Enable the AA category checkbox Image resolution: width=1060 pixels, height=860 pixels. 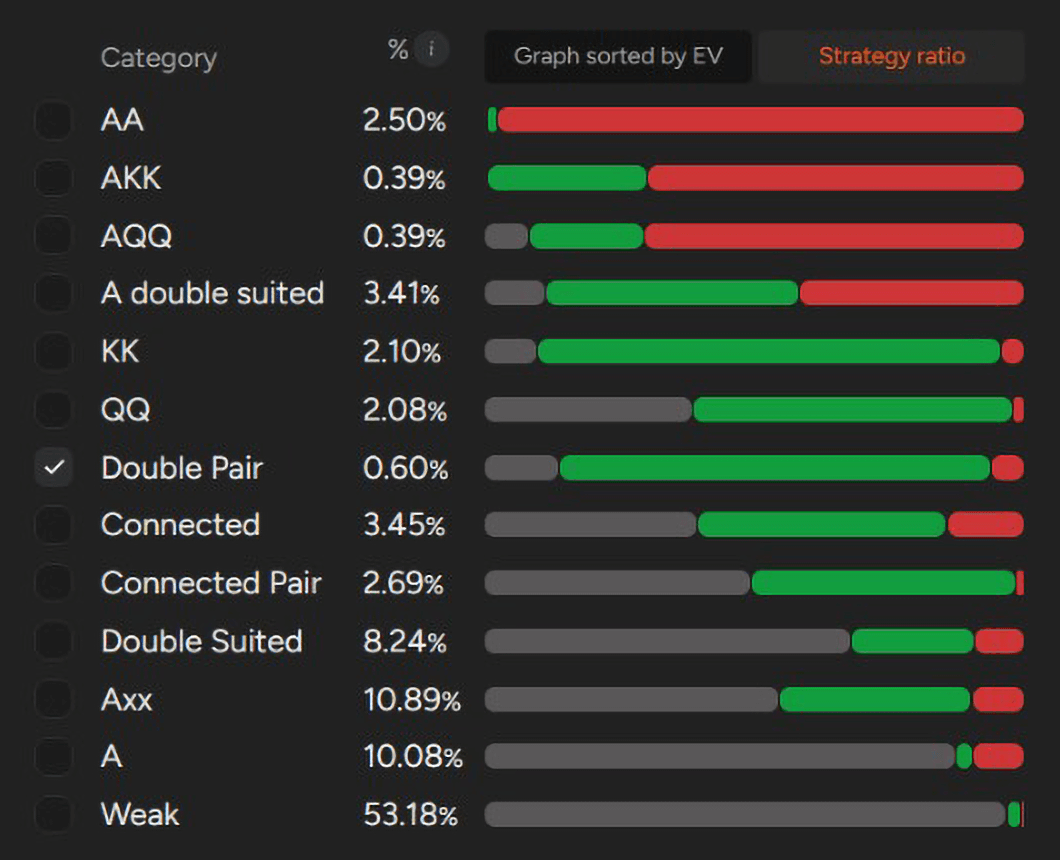pyautogui.click(x=53, y=120)
